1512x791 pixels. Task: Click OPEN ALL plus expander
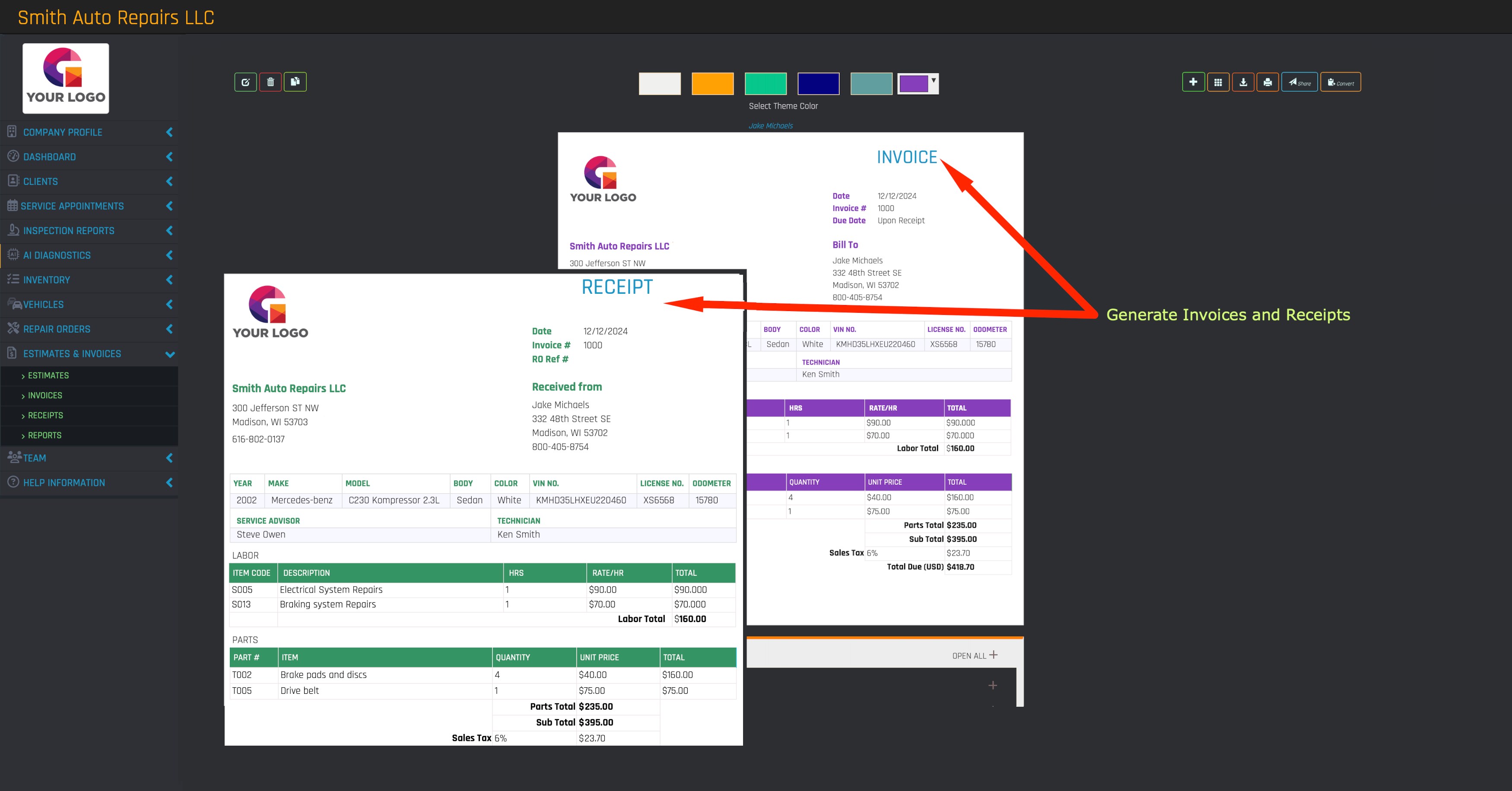click(x=975, y=655)
